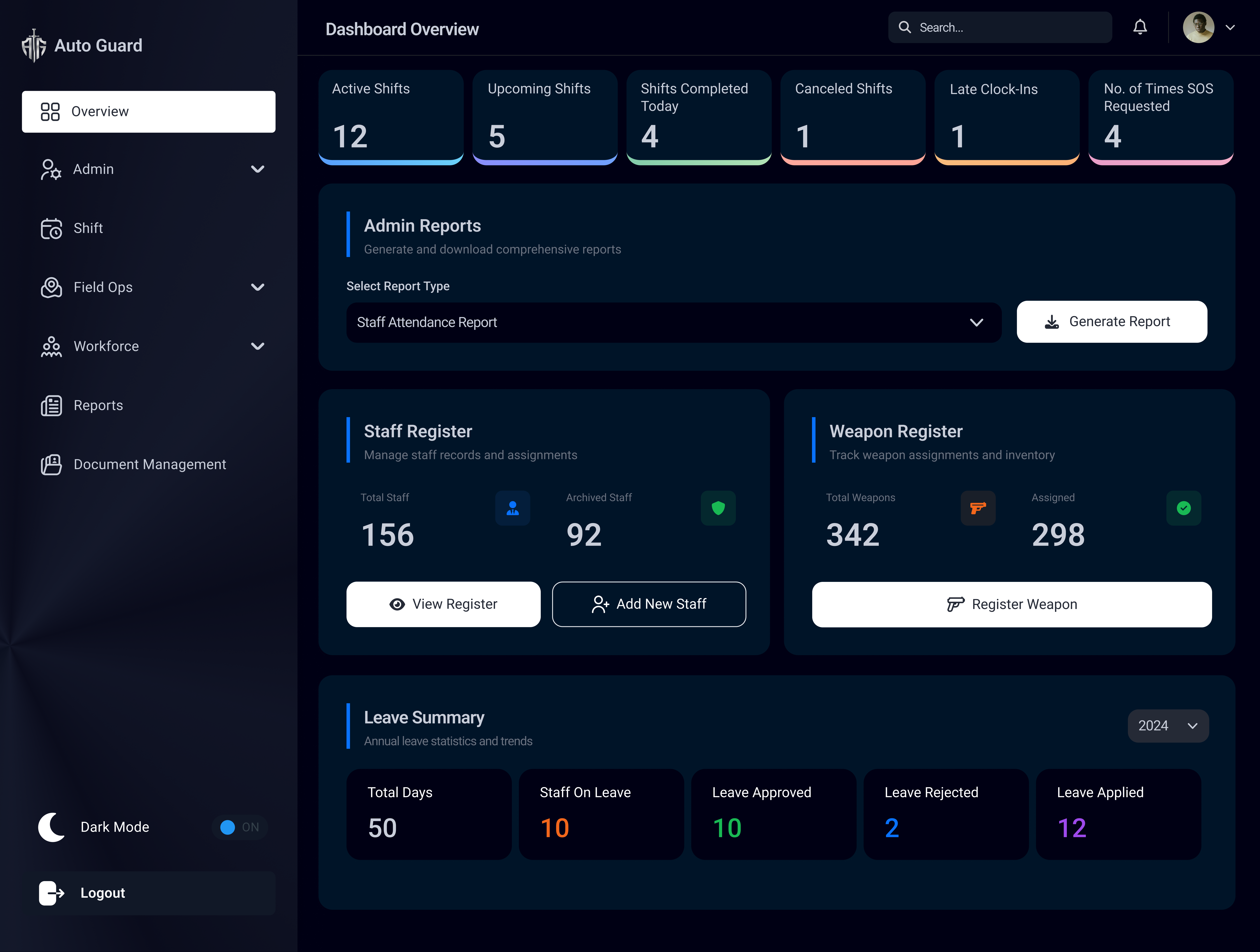This screenshot has height=952, width=1260.
Task: Click the Leave Approved tile
Action: [773, 814]
